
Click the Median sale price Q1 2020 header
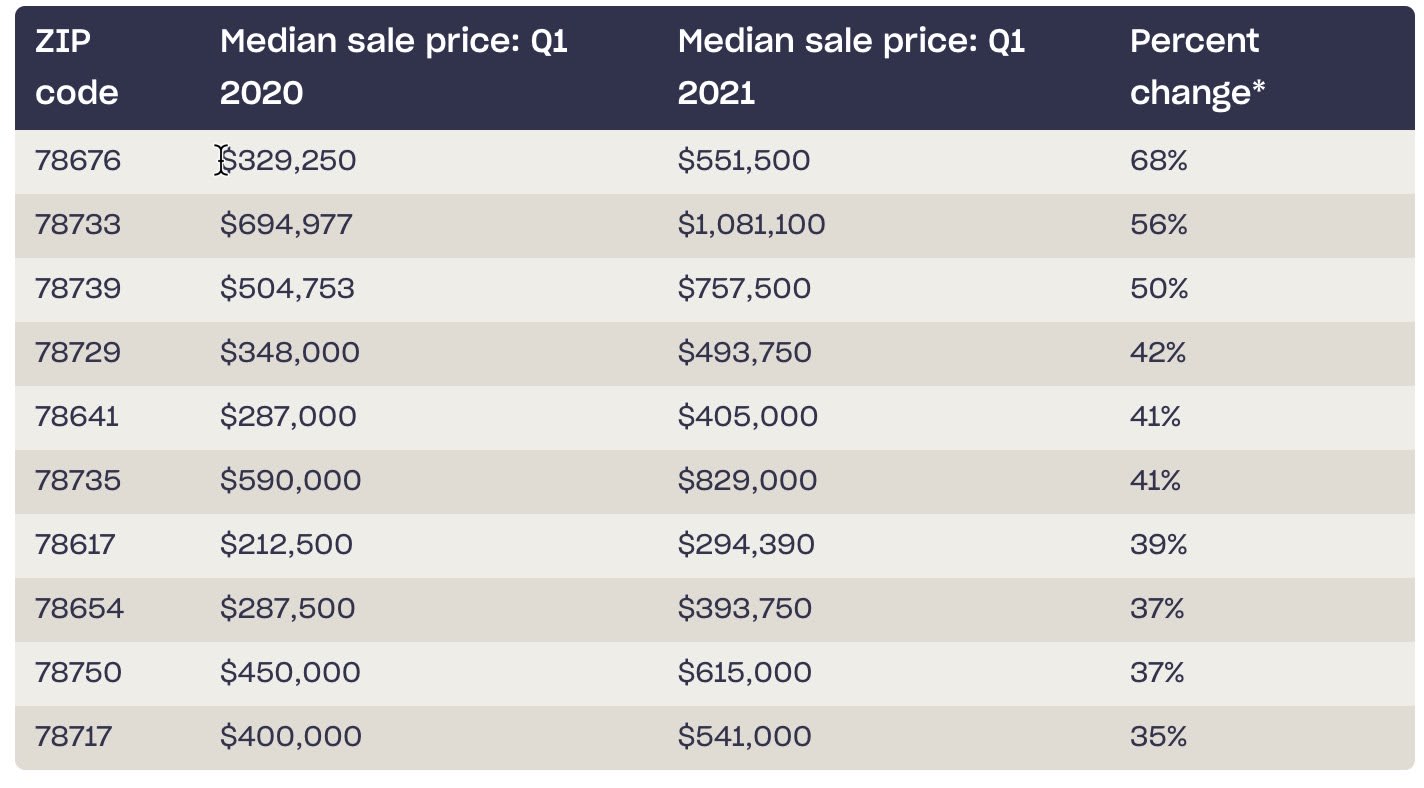point(393,67)
